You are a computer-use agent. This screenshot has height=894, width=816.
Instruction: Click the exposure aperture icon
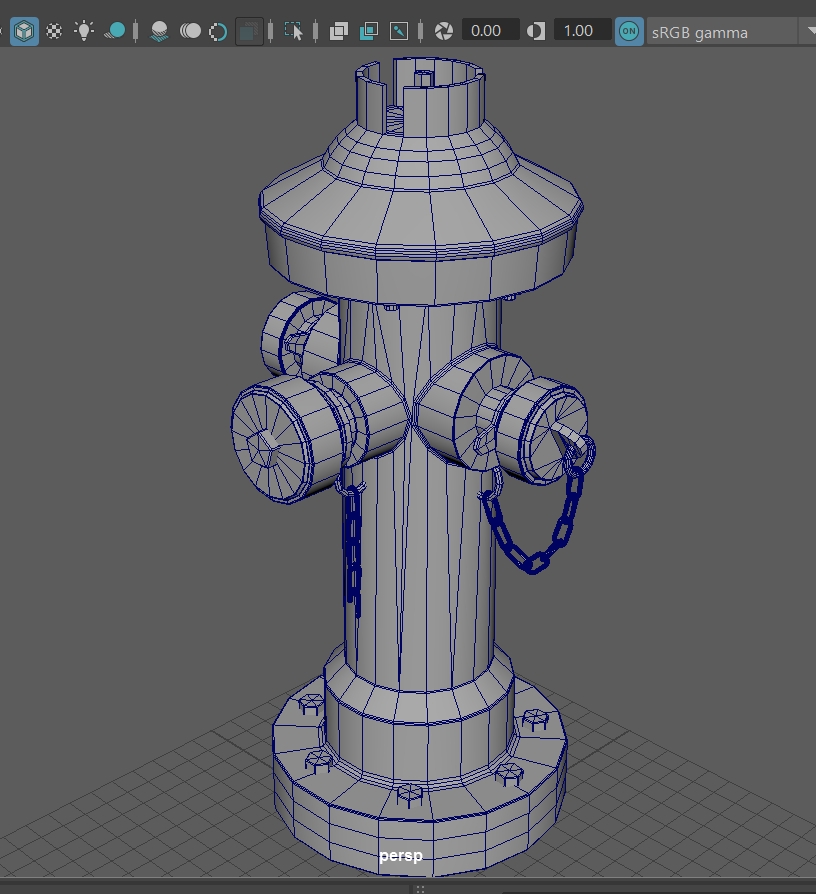point(444,31)
